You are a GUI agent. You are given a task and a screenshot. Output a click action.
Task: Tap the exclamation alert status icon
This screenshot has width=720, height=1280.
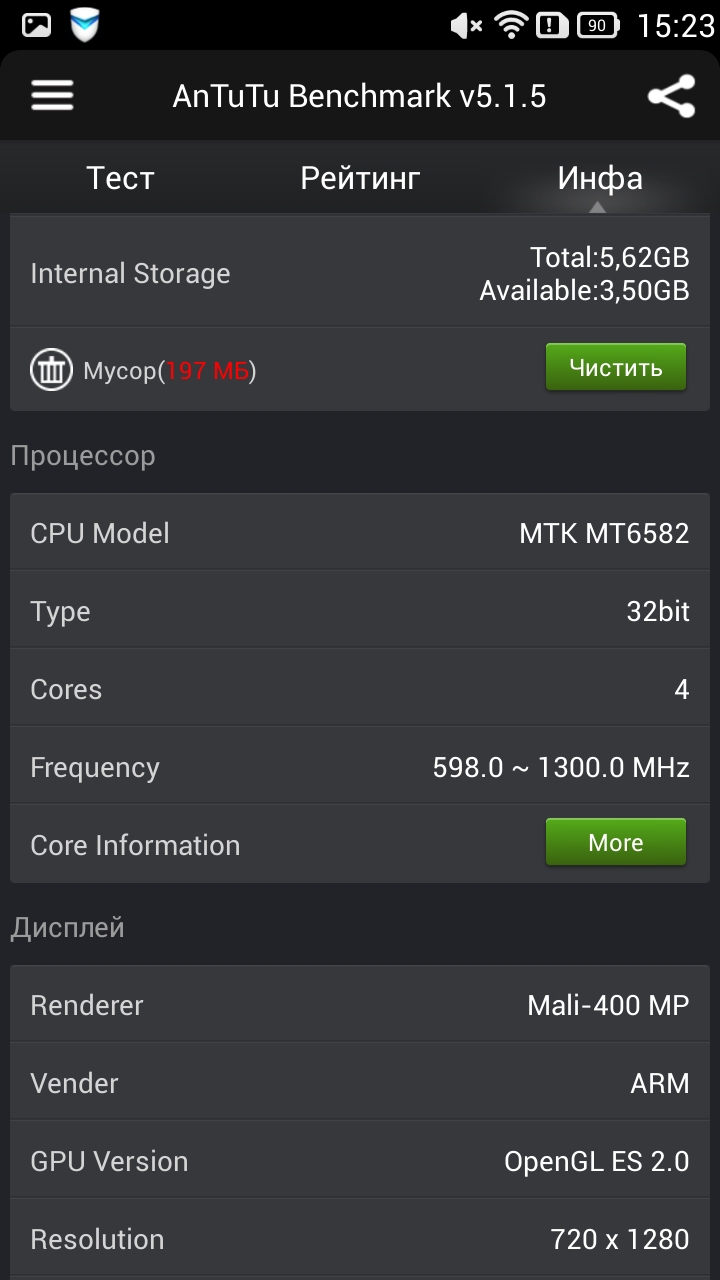(551, 26)
